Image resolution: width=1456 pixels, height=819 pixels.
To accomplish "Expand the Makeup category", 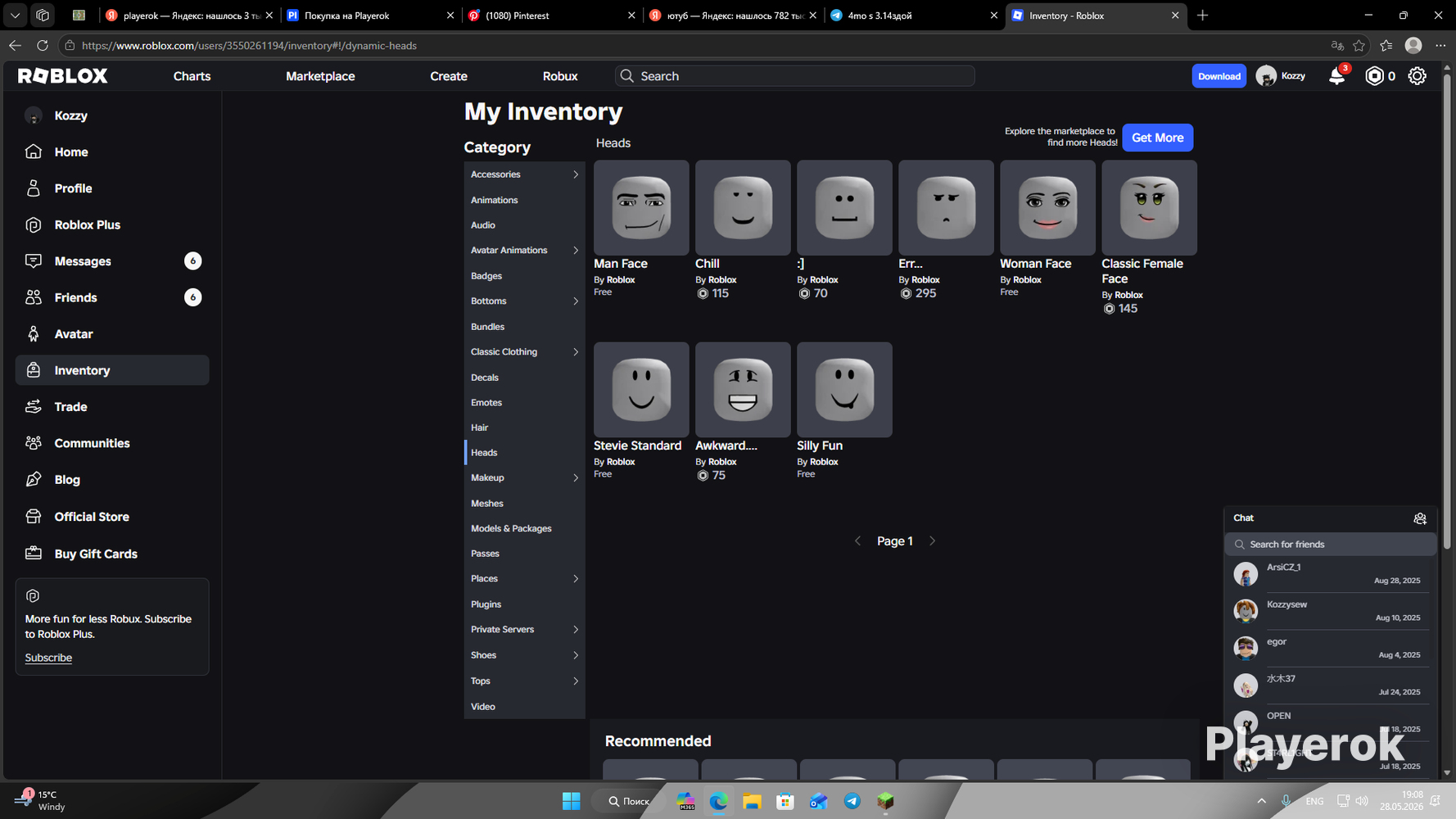I will pos(576,478).
